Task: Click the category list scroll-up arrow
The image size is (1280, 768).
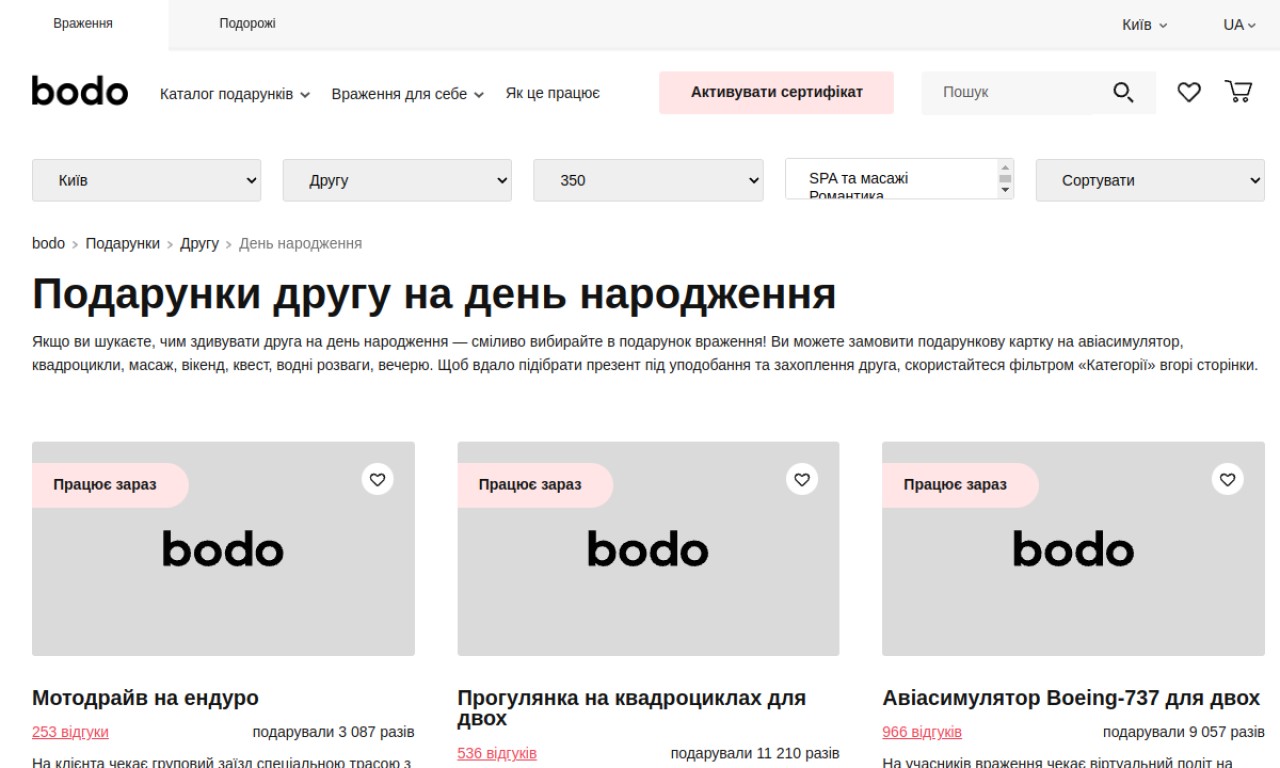Action: (1005, 166)
